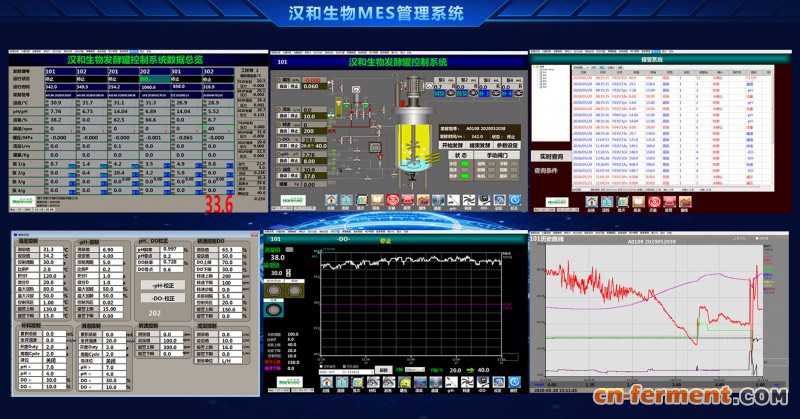This screenshot has width=800, height=419.
Task: Open -DO- meter icon in control window toolbar
Action: point(484,200)
